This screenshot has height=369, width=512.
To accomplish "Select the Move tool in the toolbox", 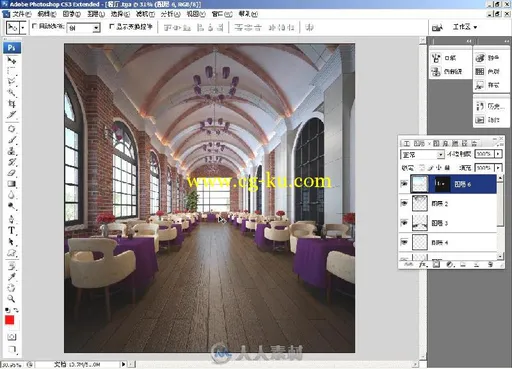I will [x=12, y=61].
